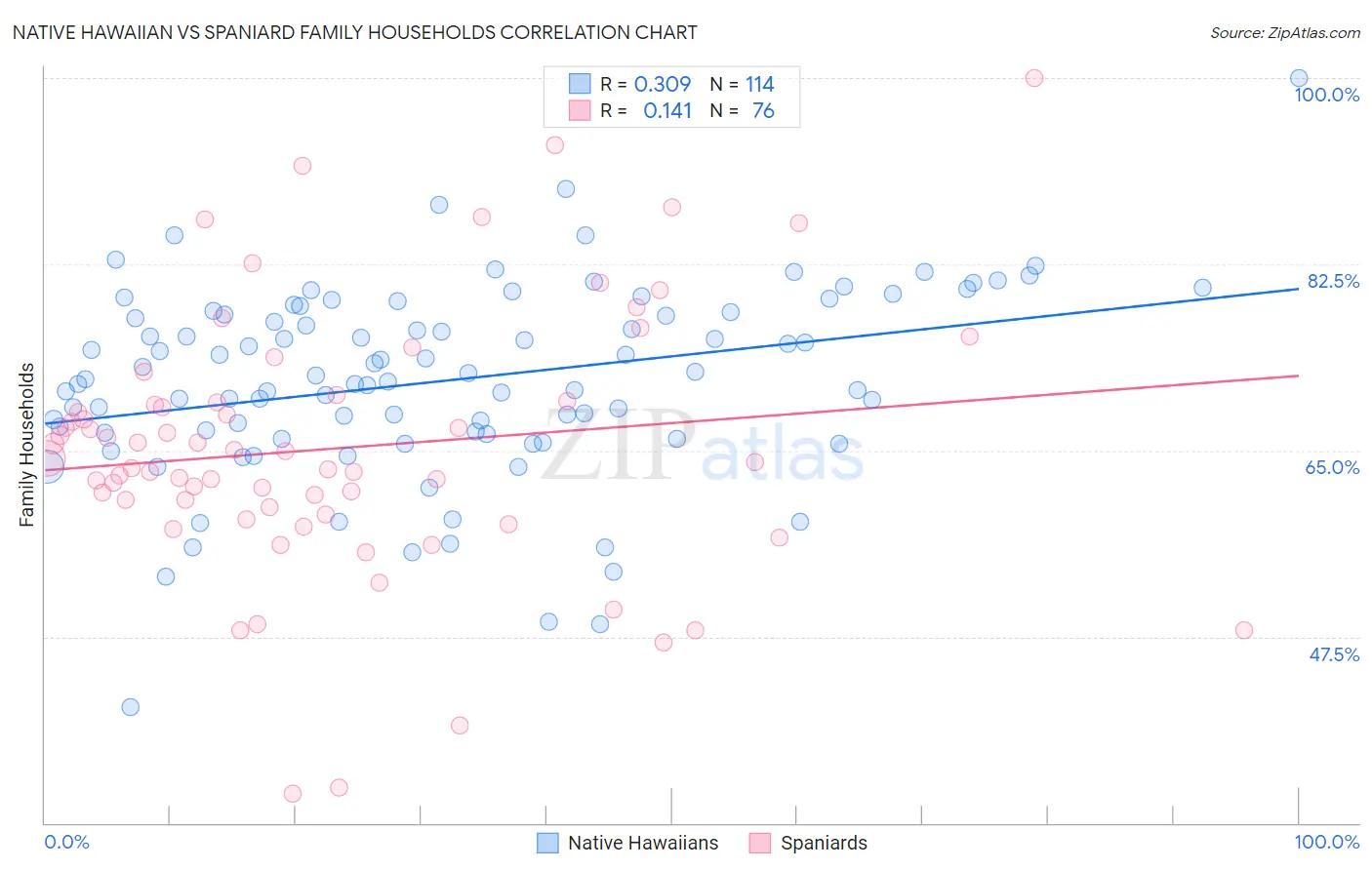Select the Family Households axis label
The height and width of the screenshot is (870, 1372).
(27, 445)
